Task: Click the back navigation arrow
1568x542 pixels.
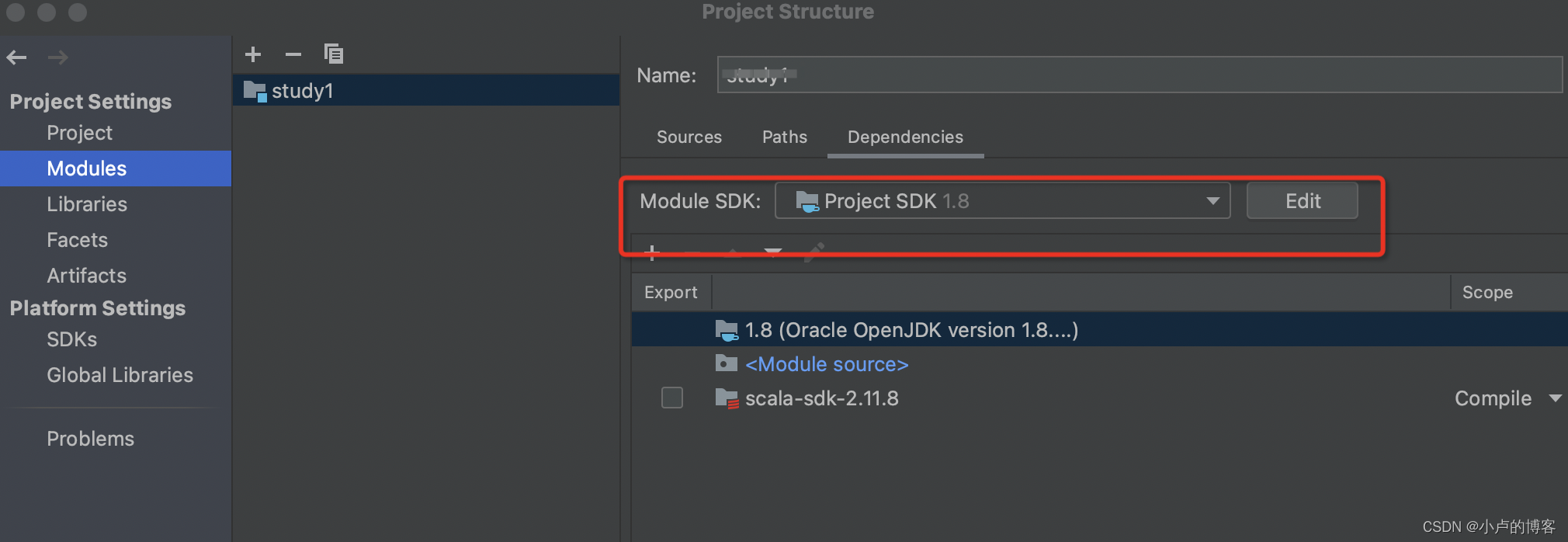Action: coord(16,57)
